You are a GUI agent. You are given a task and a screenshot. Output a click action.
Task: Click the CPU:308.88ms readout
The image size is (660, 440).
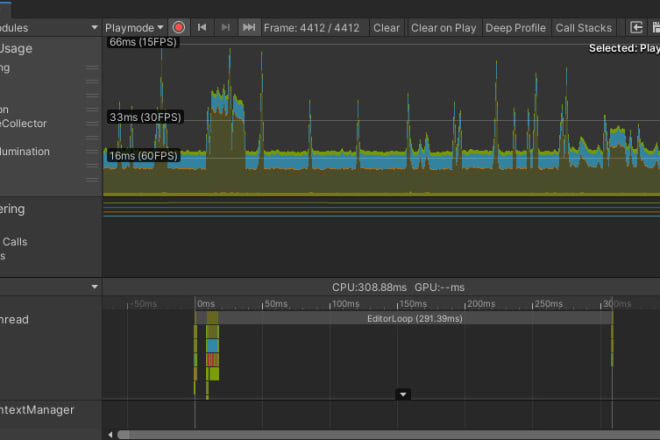[369, 287]
